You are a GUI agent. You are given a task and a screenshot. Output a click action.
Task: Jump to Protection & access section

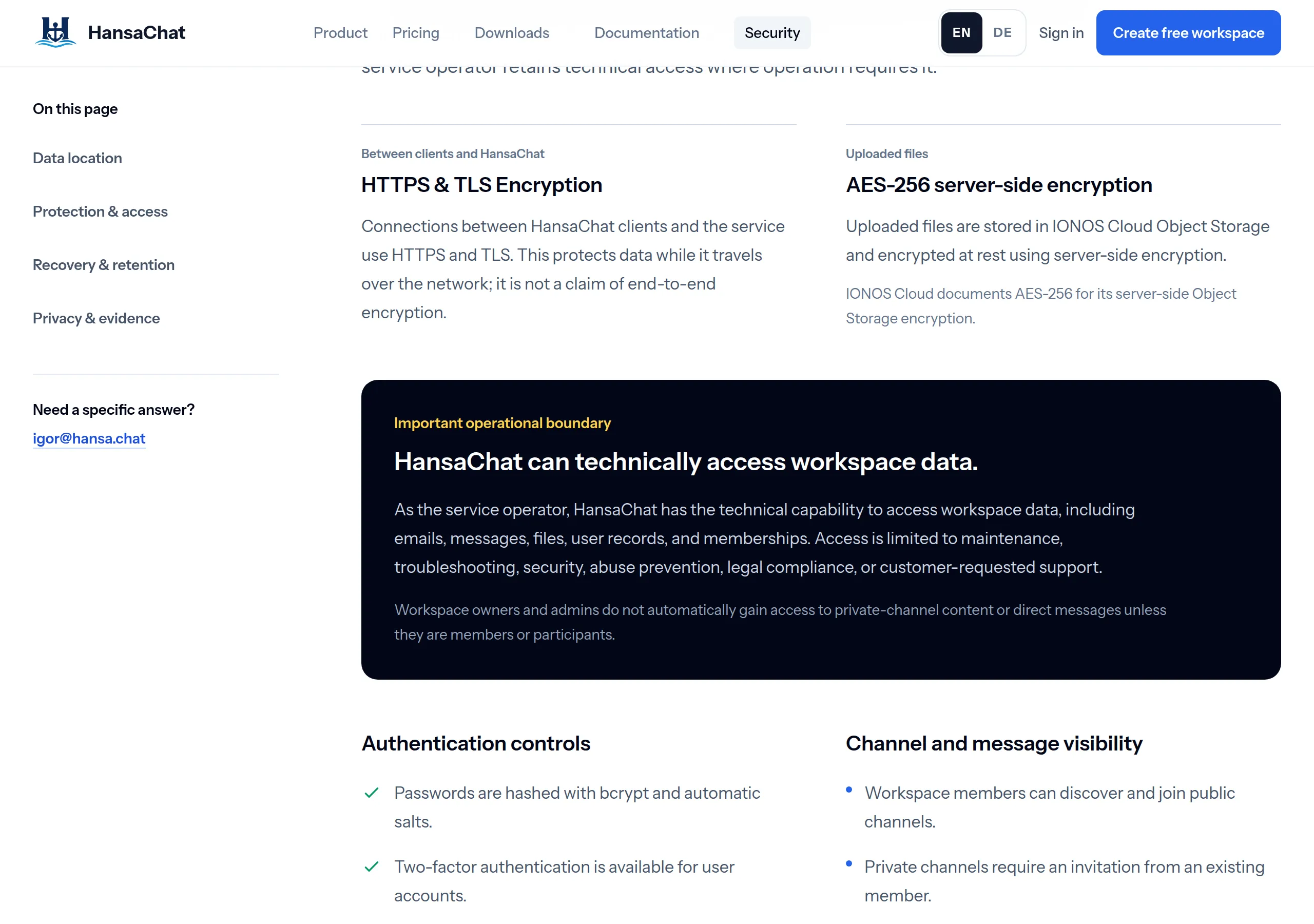click(100, 211)
